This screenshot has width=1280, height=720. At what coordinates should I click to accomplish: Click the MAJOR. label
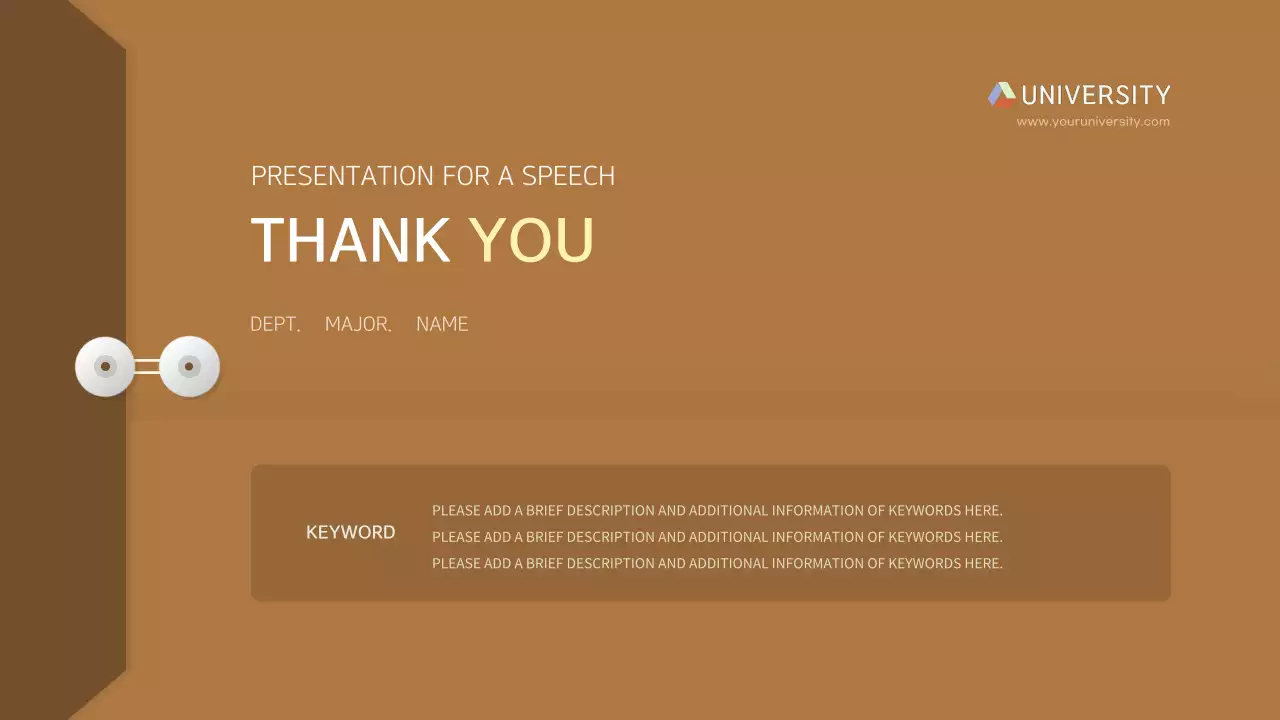(357, 324)
